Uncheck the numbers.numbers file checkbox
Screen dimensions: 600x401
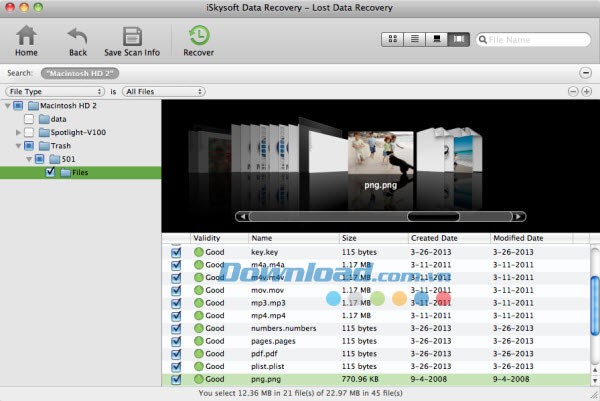click(176, 329)
